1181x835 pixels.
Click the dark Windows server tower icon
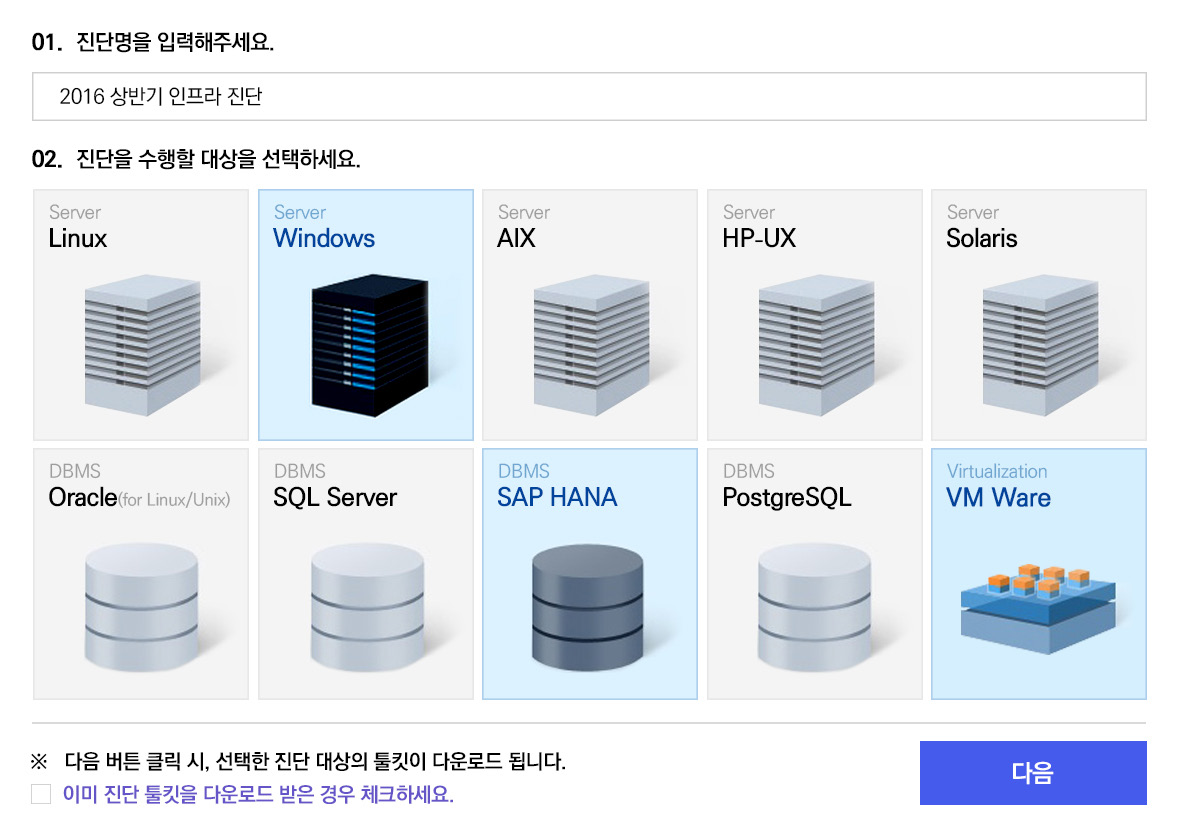coord(369,346)
